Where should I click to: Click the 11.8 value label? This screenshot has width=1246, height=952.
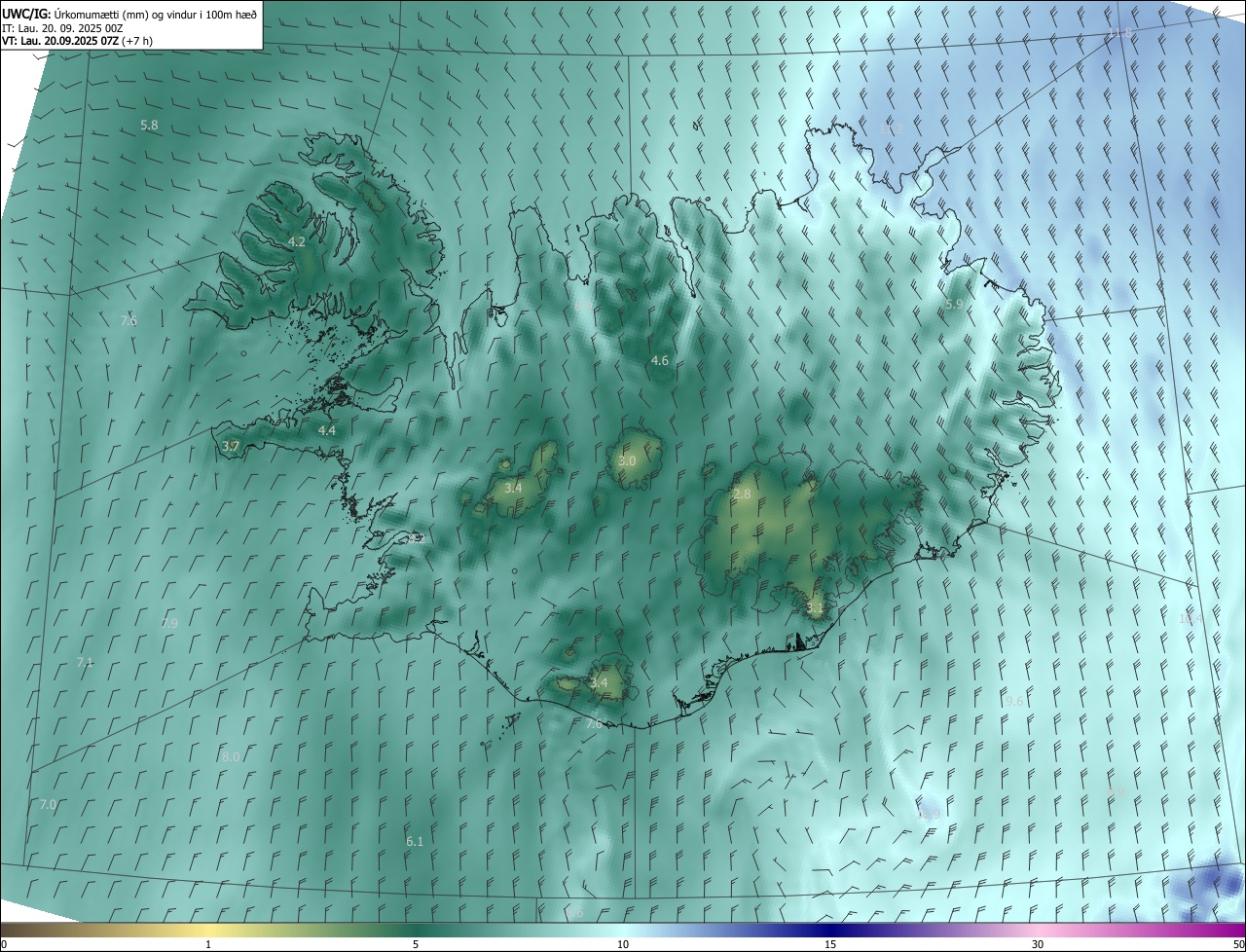(x=1120, y=34)
